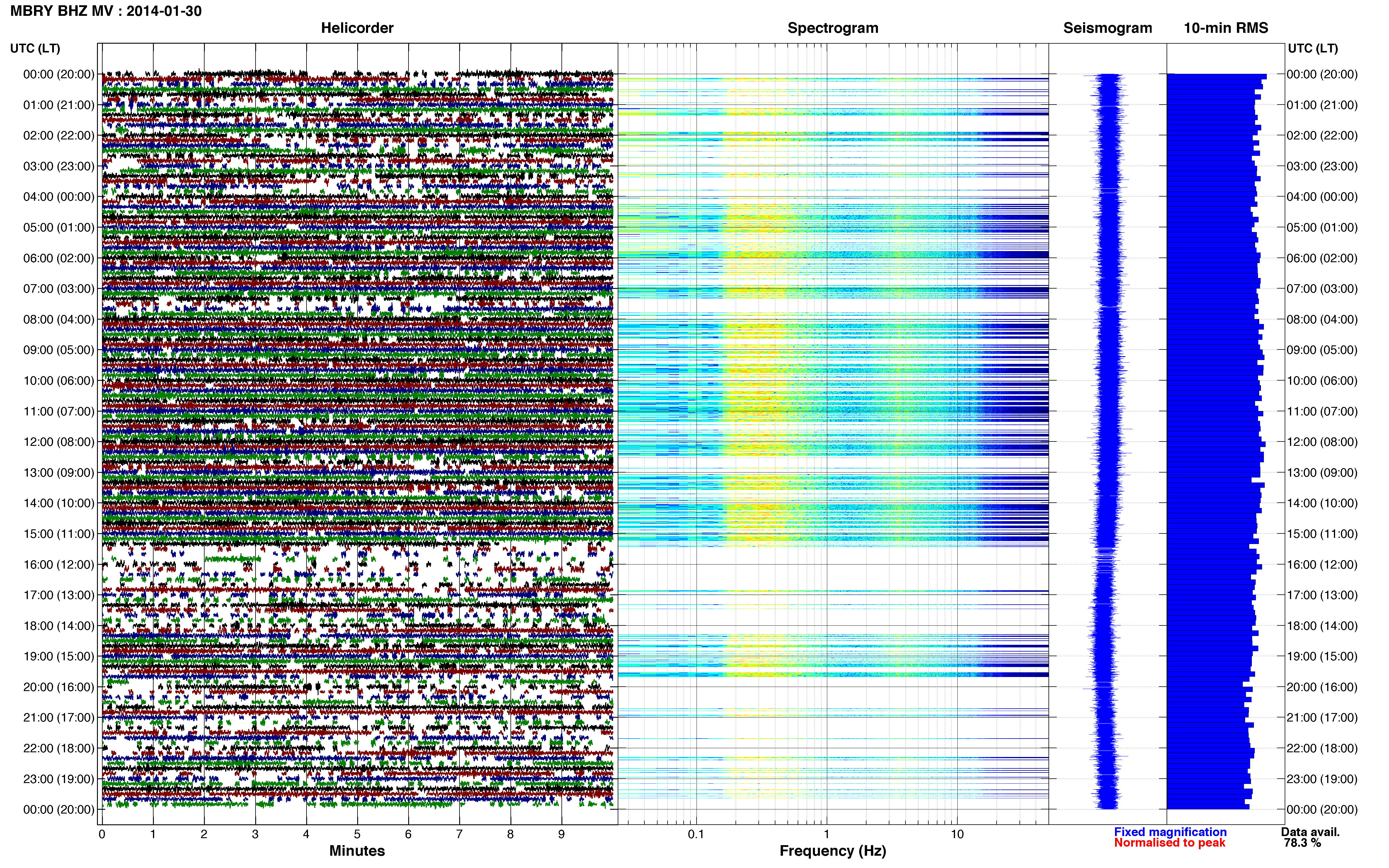Click the left '23:00 (19:00)' time label
This screenshot has width=1389, height=868.
[x=59, y=779]
